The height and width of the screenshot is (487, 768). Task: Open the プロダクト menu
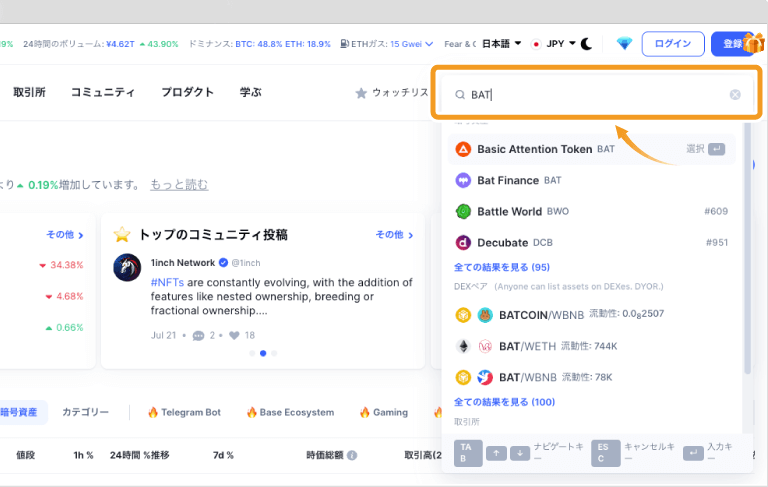188,92
